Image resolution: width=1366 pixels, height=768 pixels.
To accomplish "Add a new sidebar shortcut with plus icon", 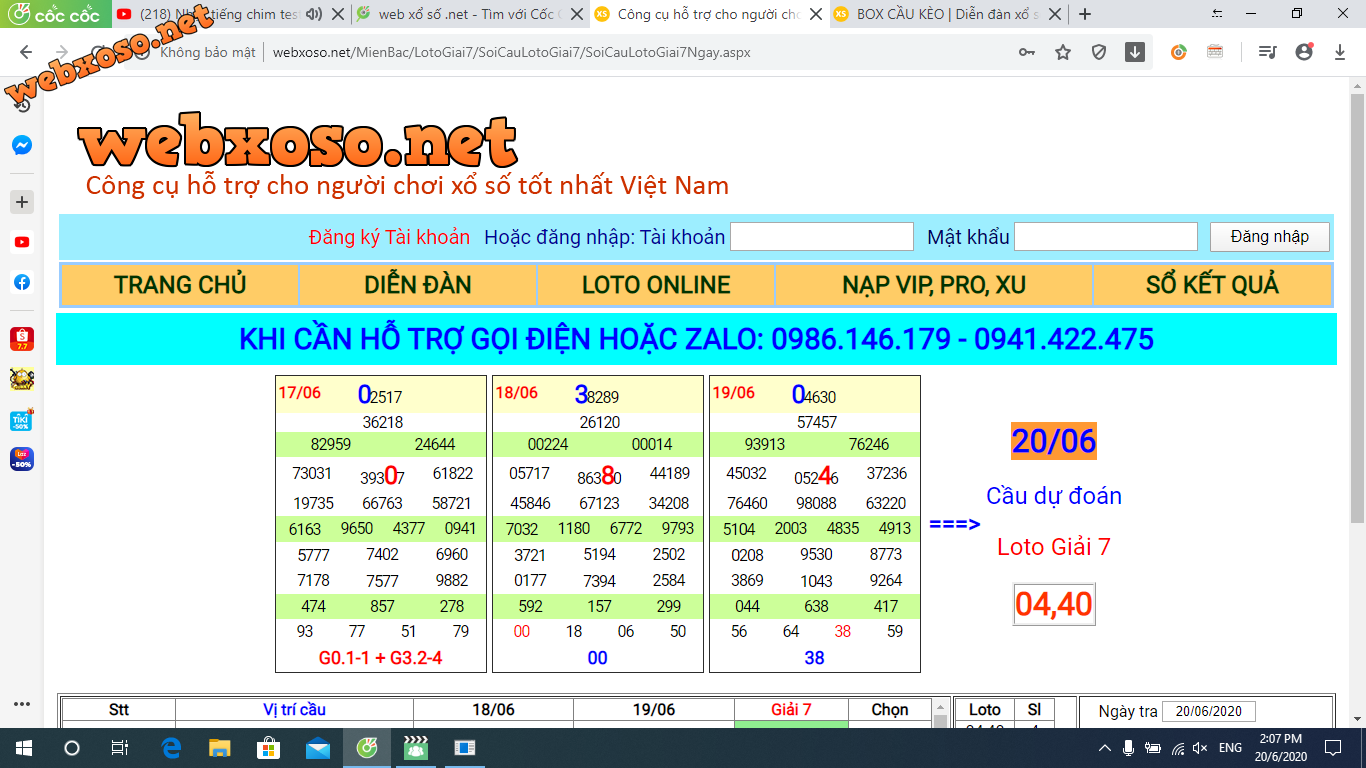I will coord(22,202).
